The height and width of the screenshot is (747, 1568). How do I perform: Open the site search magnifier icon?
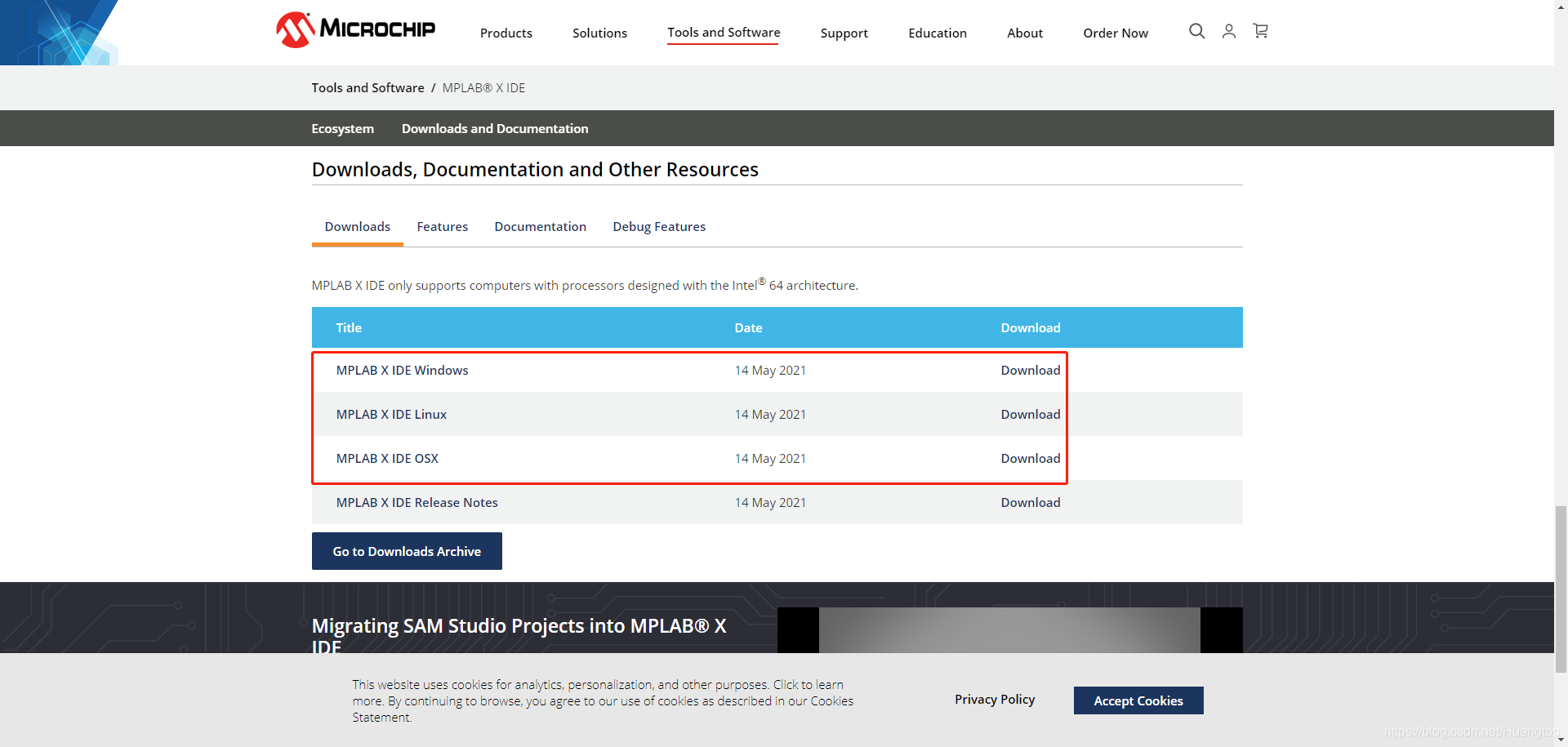(1197, 31)
